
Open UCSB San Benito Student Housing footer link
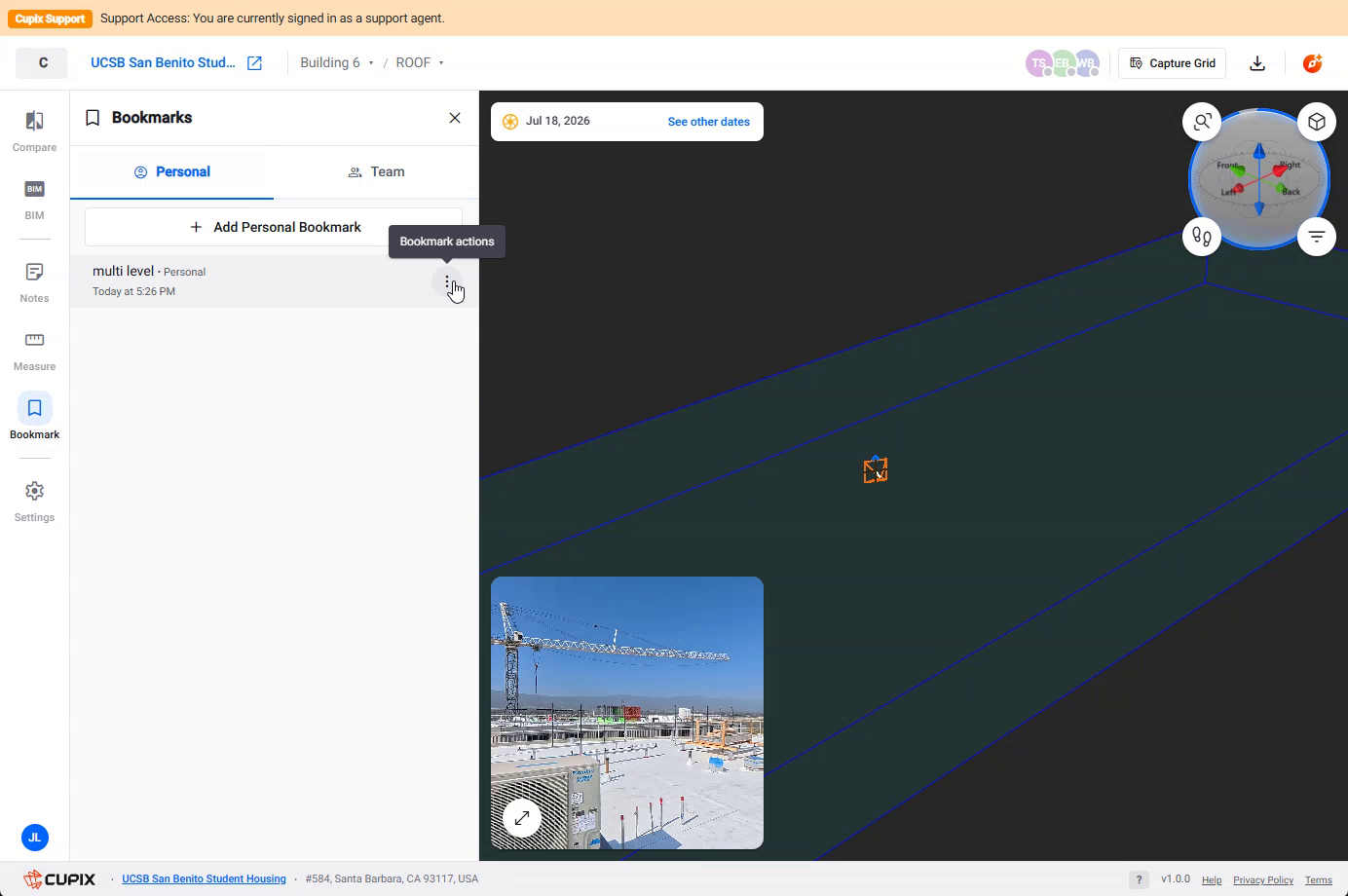204,879
